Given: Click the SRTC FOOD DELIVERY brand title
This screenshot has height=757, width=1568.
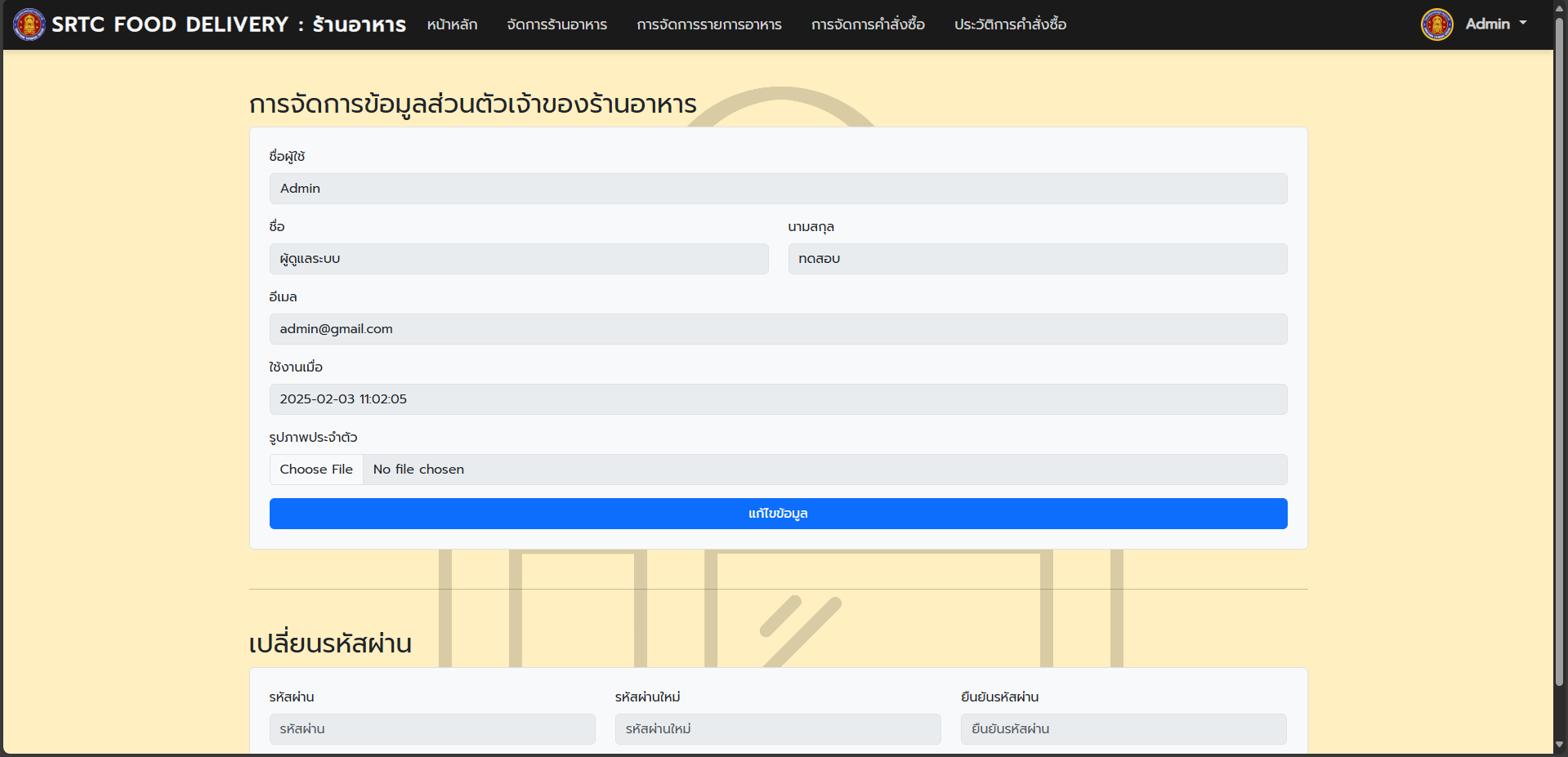Looking at the screenshot, I should click(x=229, y=24).
